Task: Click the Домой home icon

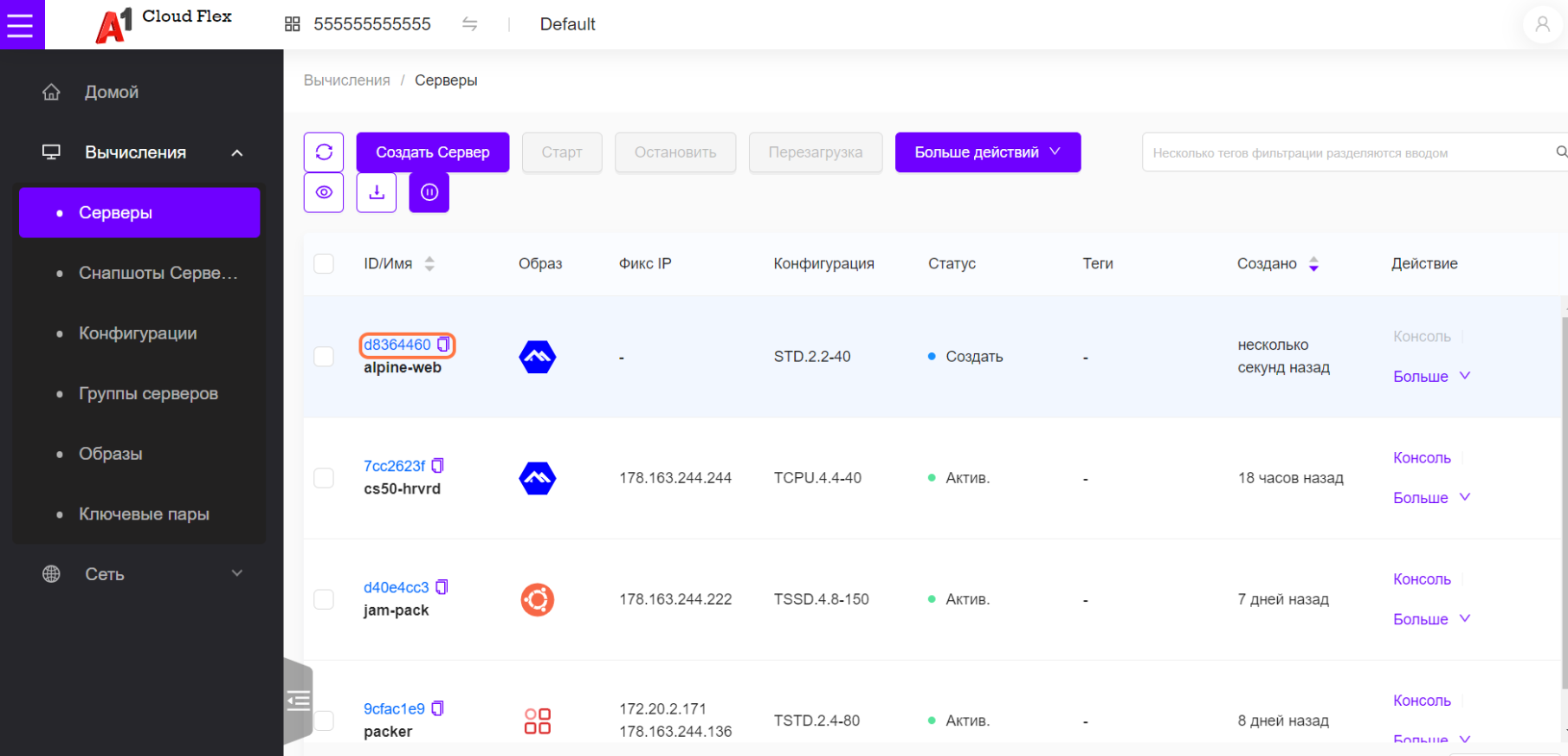Action: click(51, 92)
